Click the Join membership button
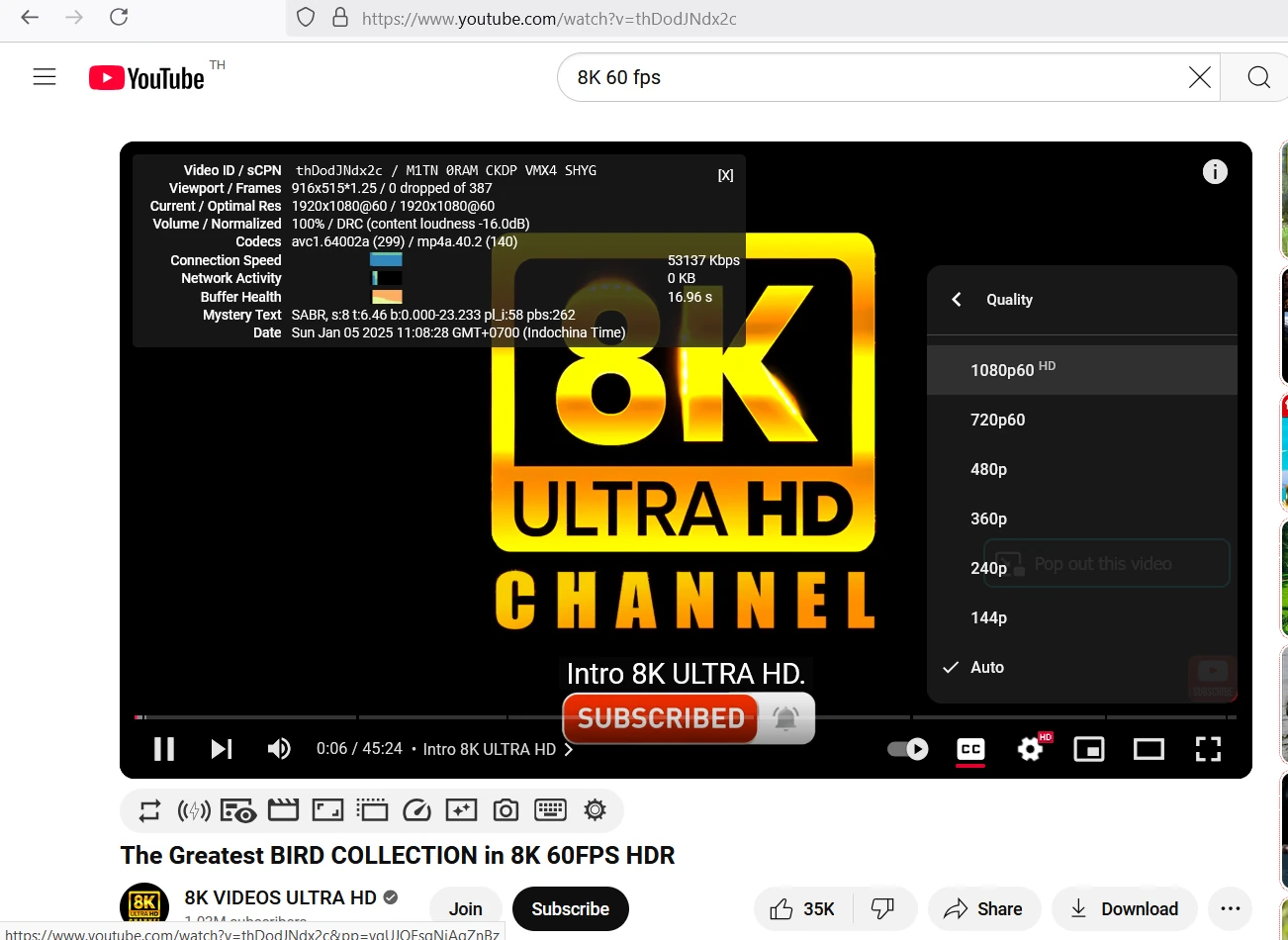Screen dimensions: 1288x940 point(466,909)
